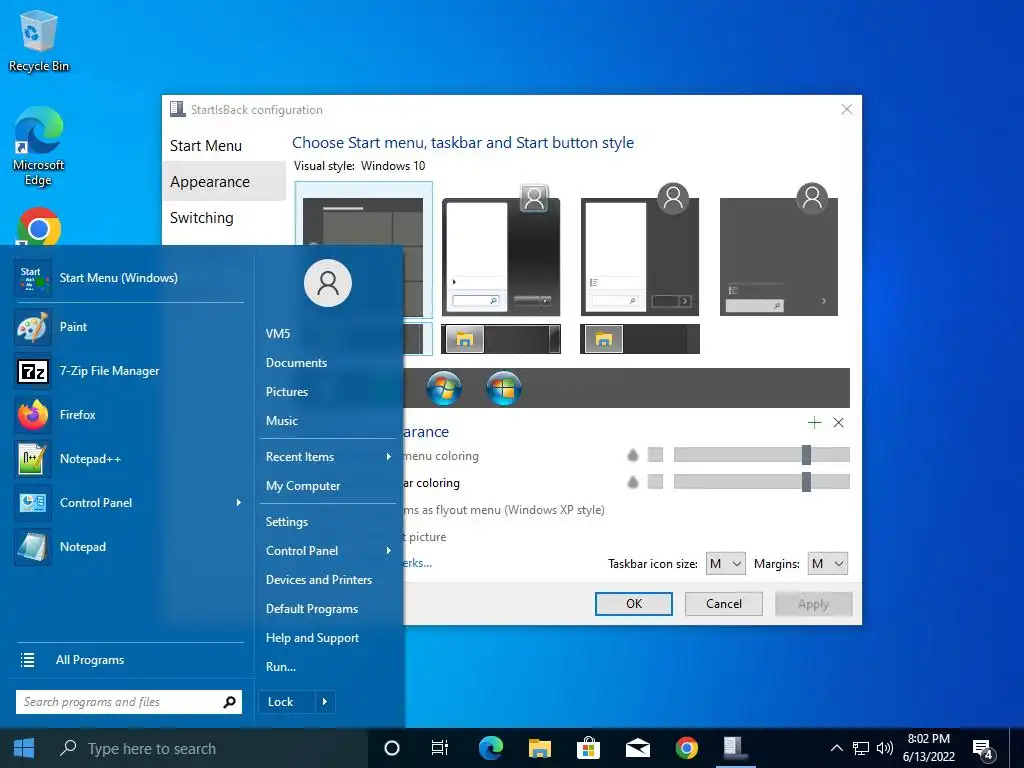
Task: Open Documents from the start menu
Action: coord(296,362)
